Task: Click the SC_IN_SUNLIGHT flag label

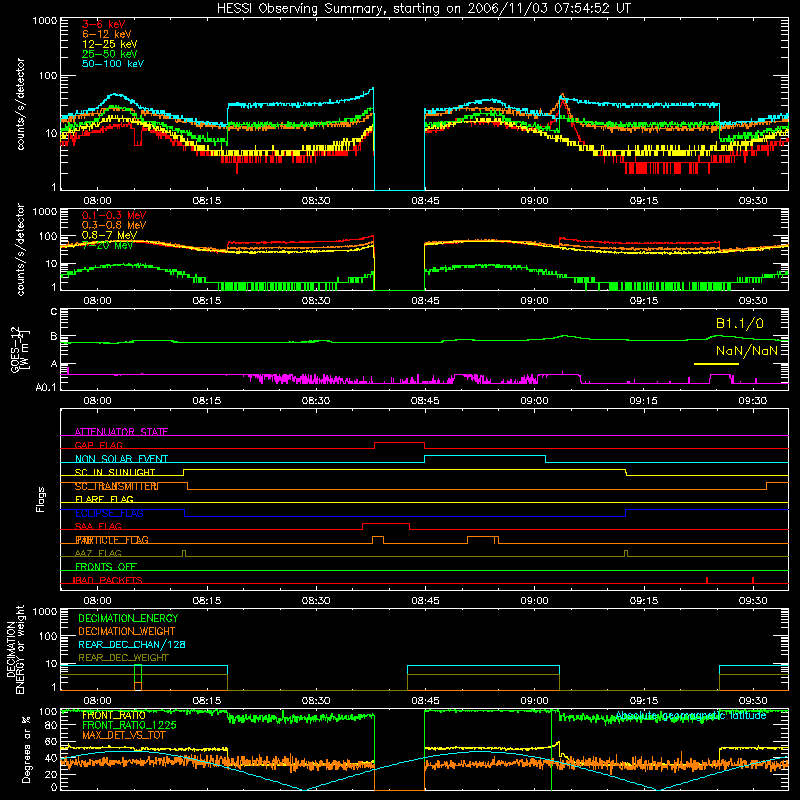Action: tap(115, 472)
